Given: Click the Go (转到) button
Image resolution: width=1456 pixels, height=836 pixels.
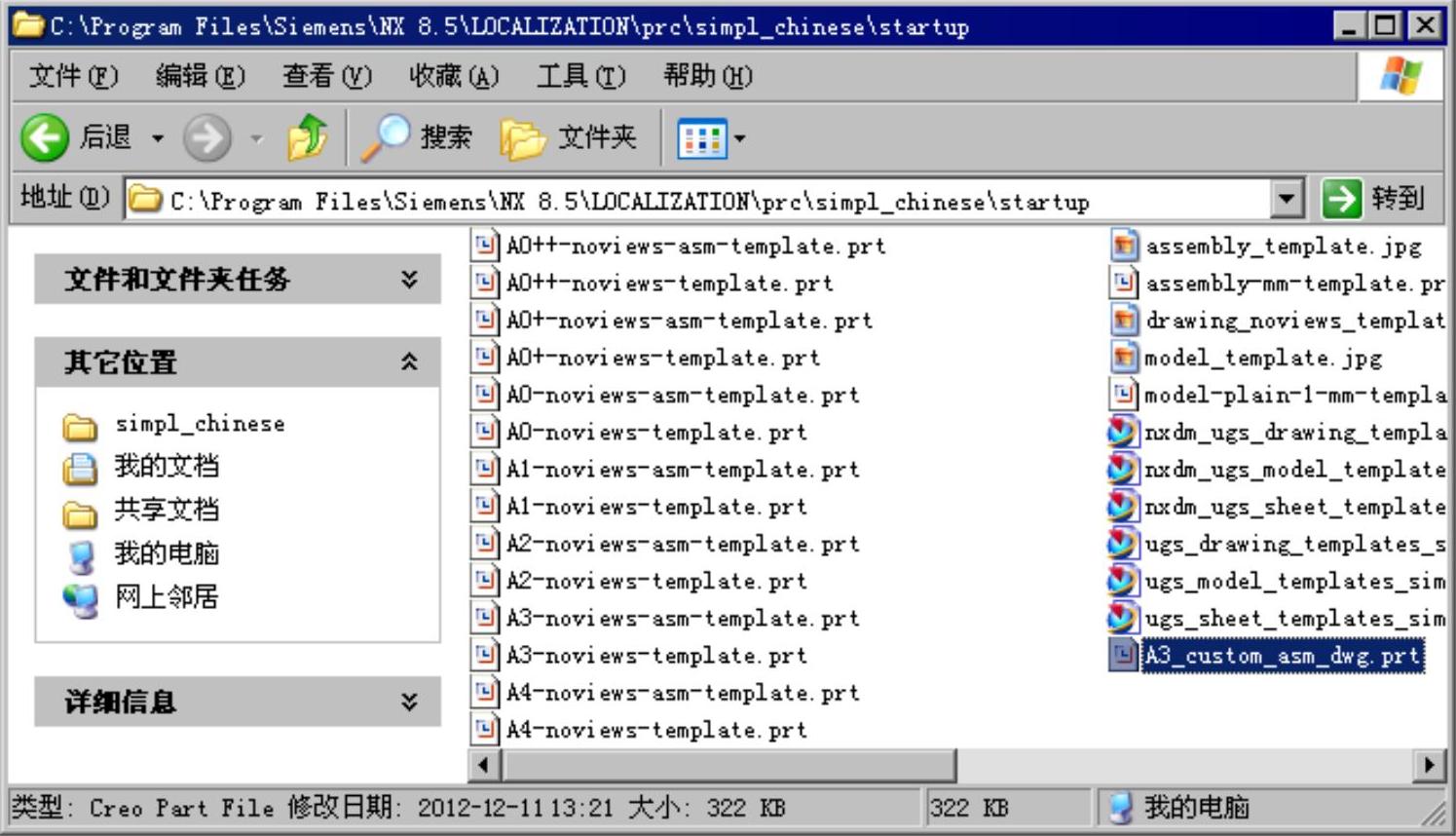Looking at the screenshot, I should [x=1373, y=199].
